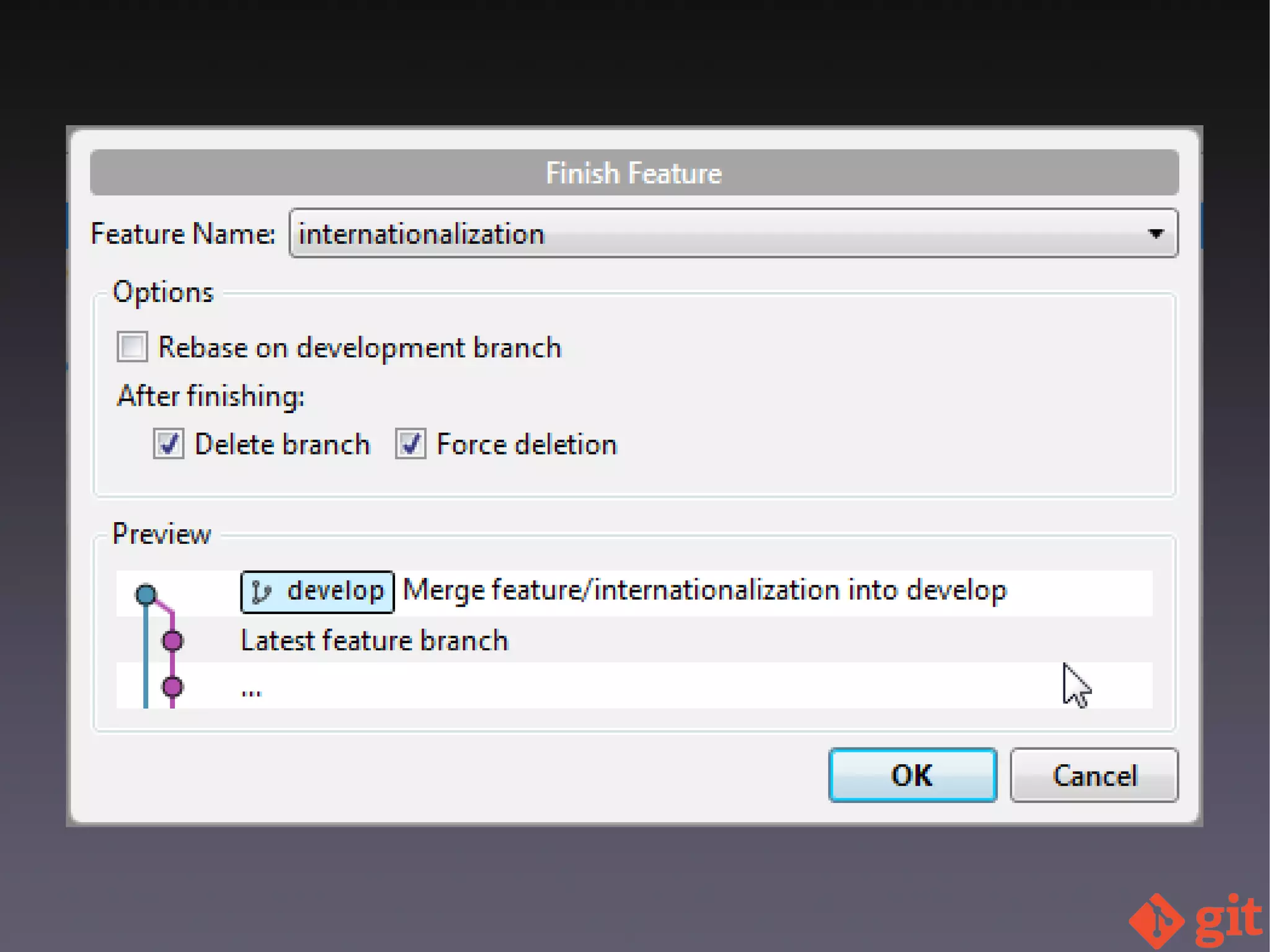Click the blue merge commit node

[x=146, y=594]
